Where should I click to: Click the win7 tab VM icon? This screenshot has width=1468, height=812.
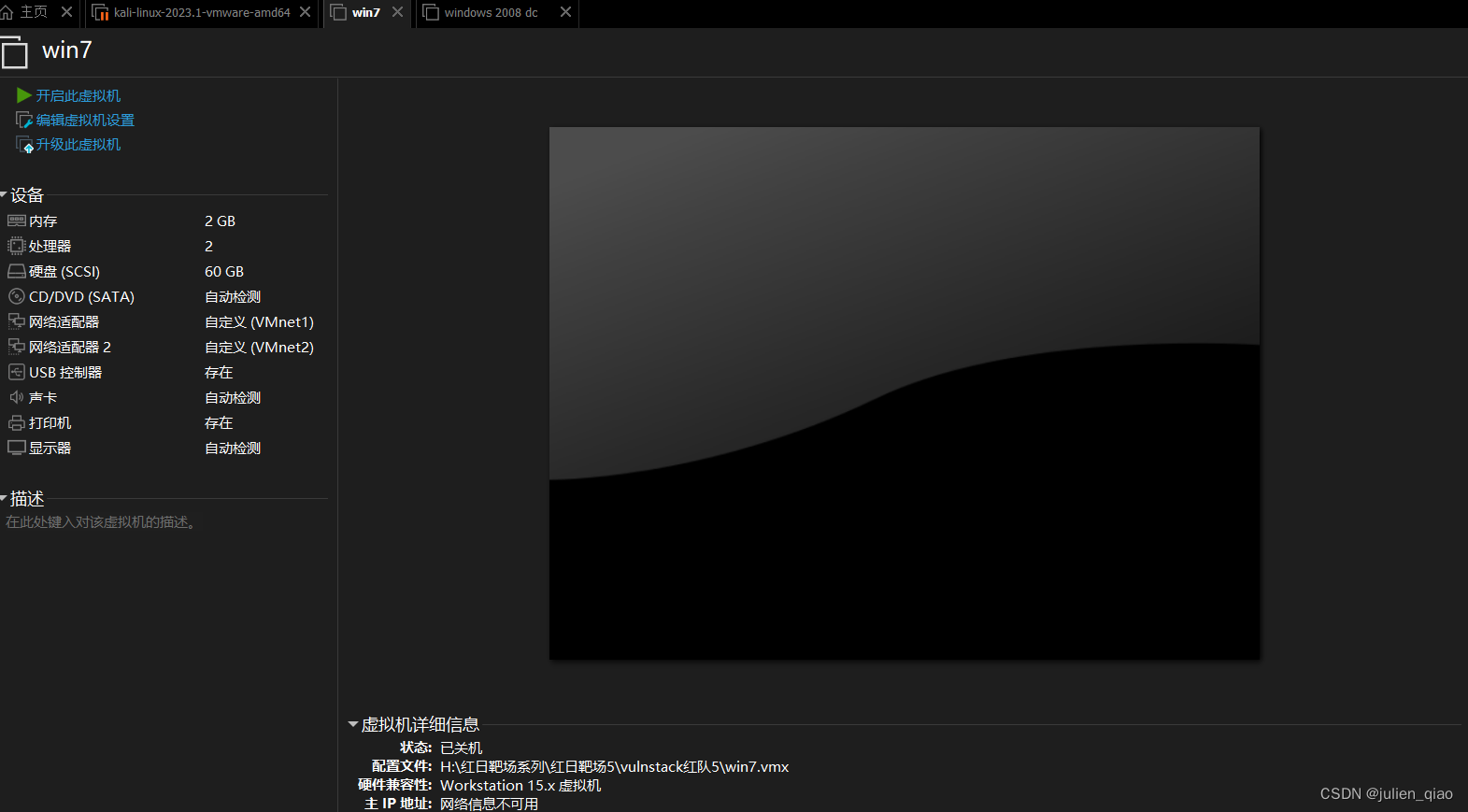pos(338,12)
